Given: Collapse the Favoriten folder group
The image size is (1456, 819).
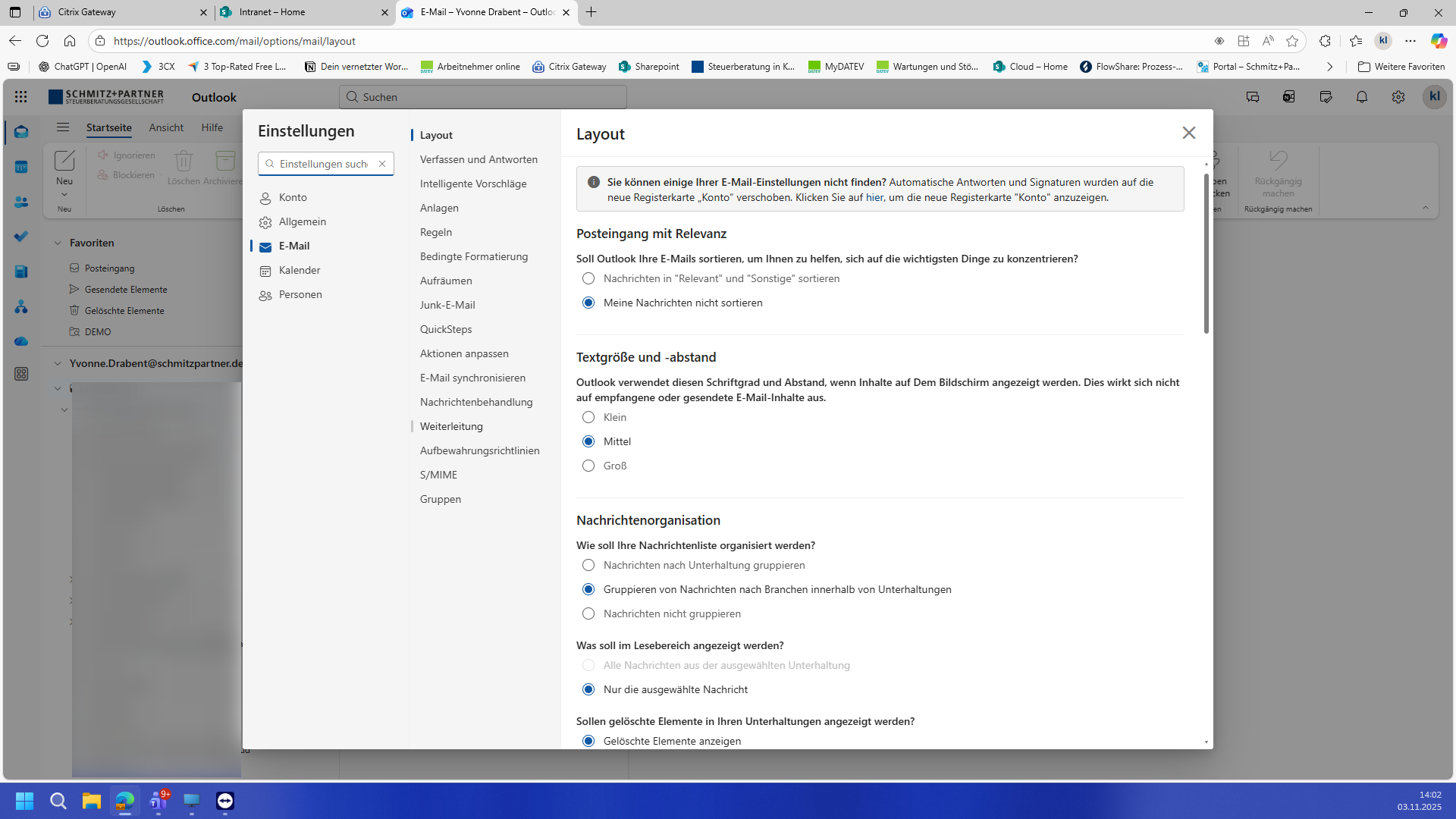Looking at the screenshot, I should pos(58,243).
